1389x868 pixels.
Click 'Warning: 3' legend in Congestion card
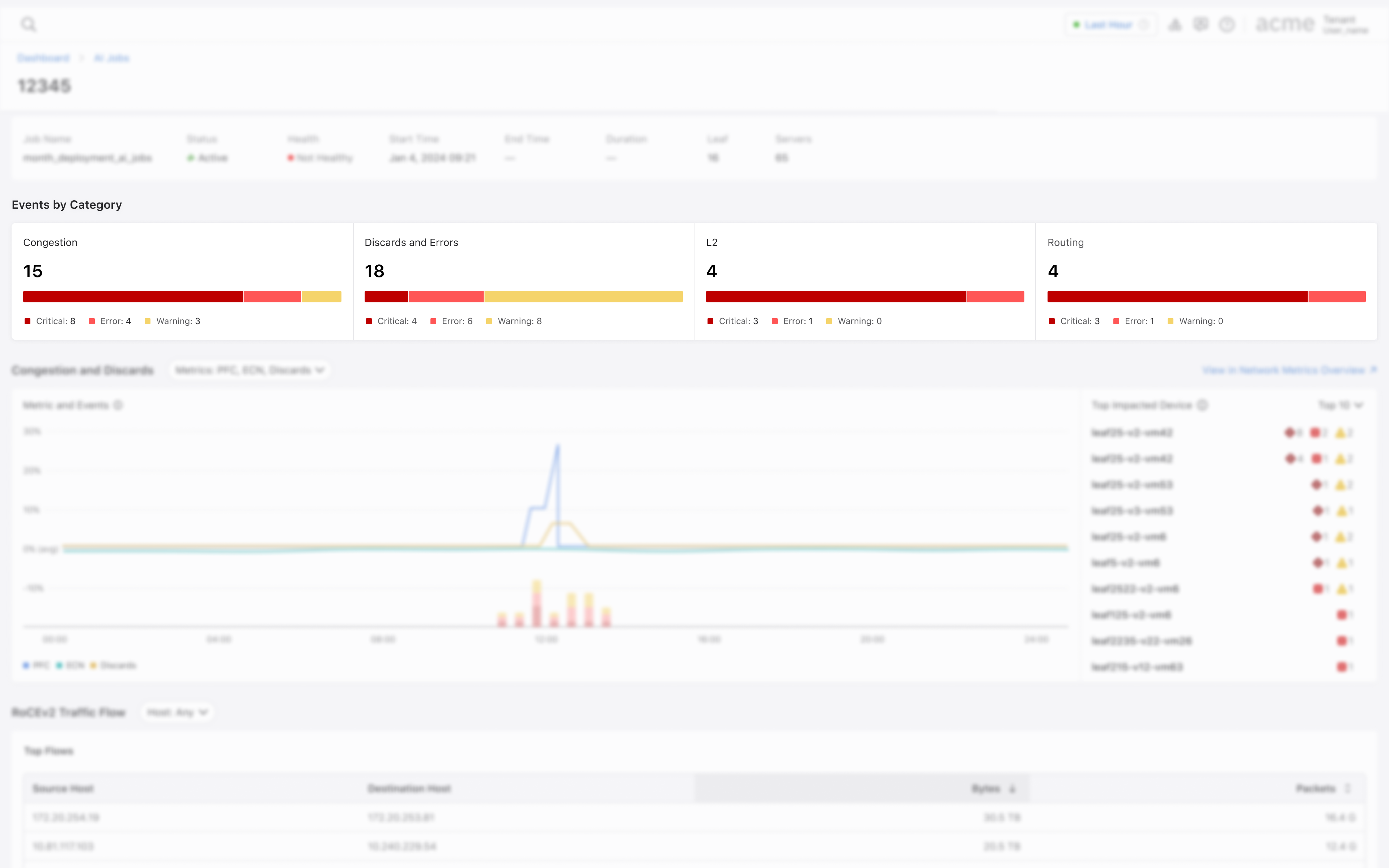tap(172, 321)
